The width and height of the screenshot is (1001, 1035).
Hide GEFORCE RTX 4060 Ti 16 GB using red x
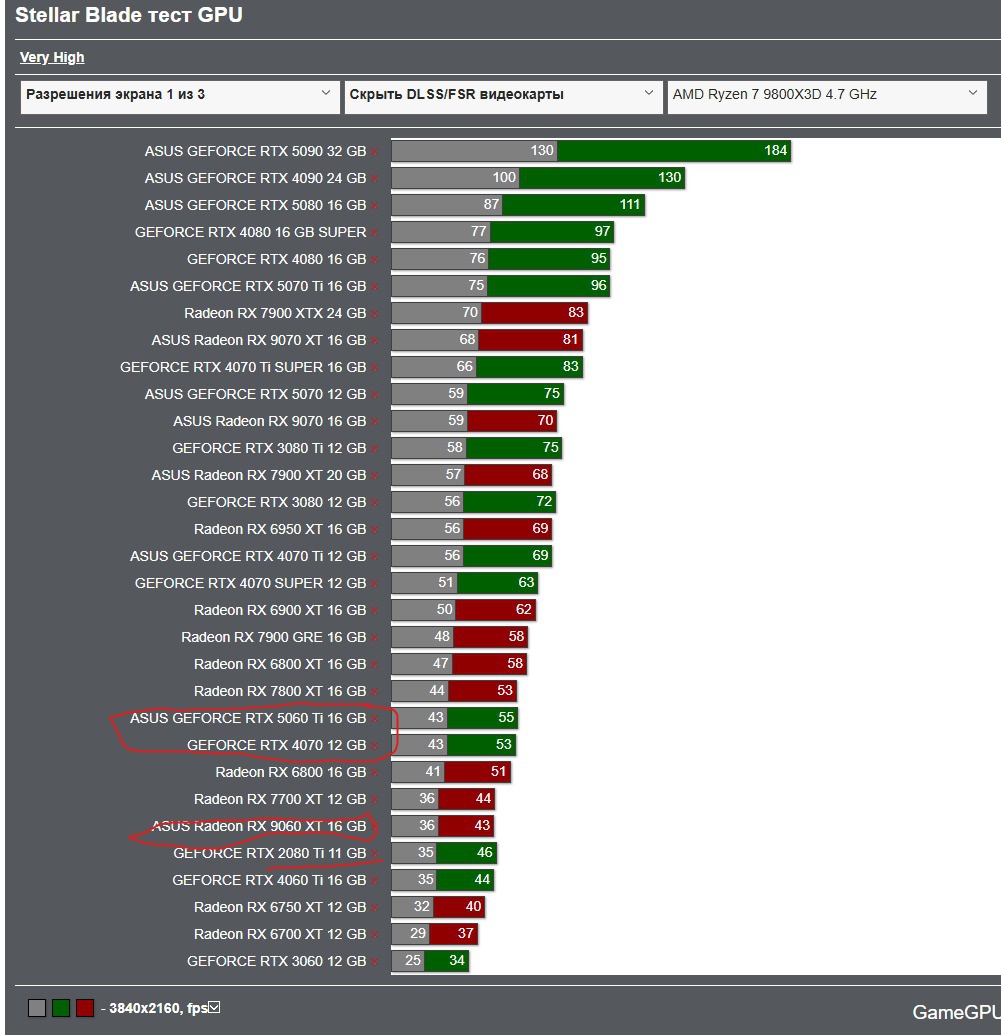pyautogui.click(x=374, y=881)
